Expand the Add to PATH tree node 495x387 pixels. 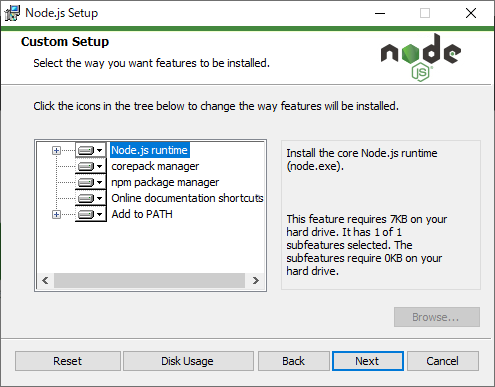point(56,214)
